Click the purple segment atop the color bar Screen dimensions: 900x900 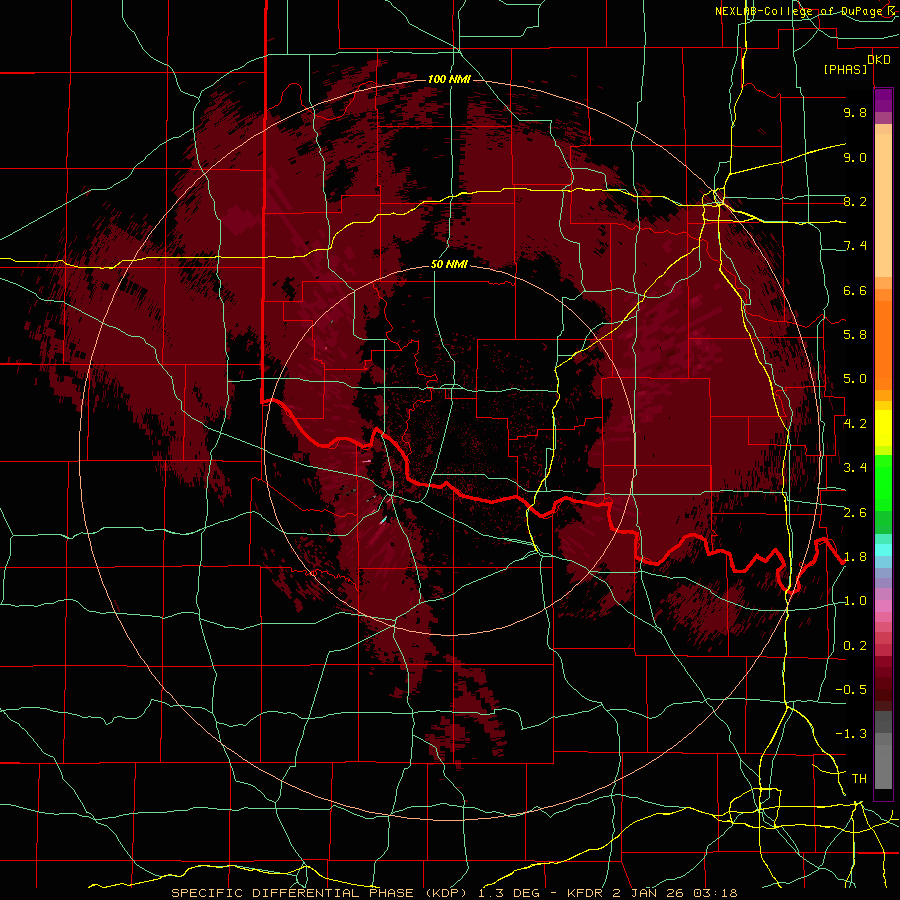click(x=883, y=100)
